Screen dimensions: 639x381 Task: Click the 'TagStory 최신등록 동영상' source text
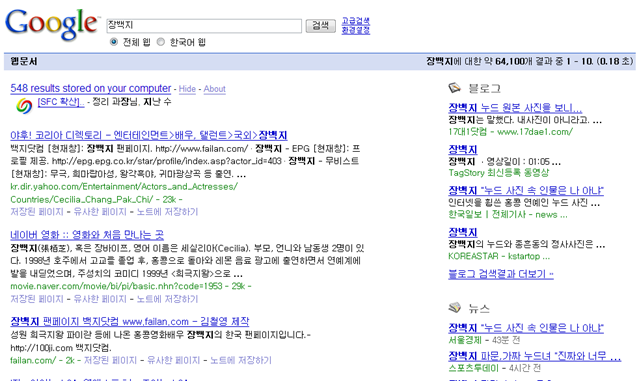498,173
